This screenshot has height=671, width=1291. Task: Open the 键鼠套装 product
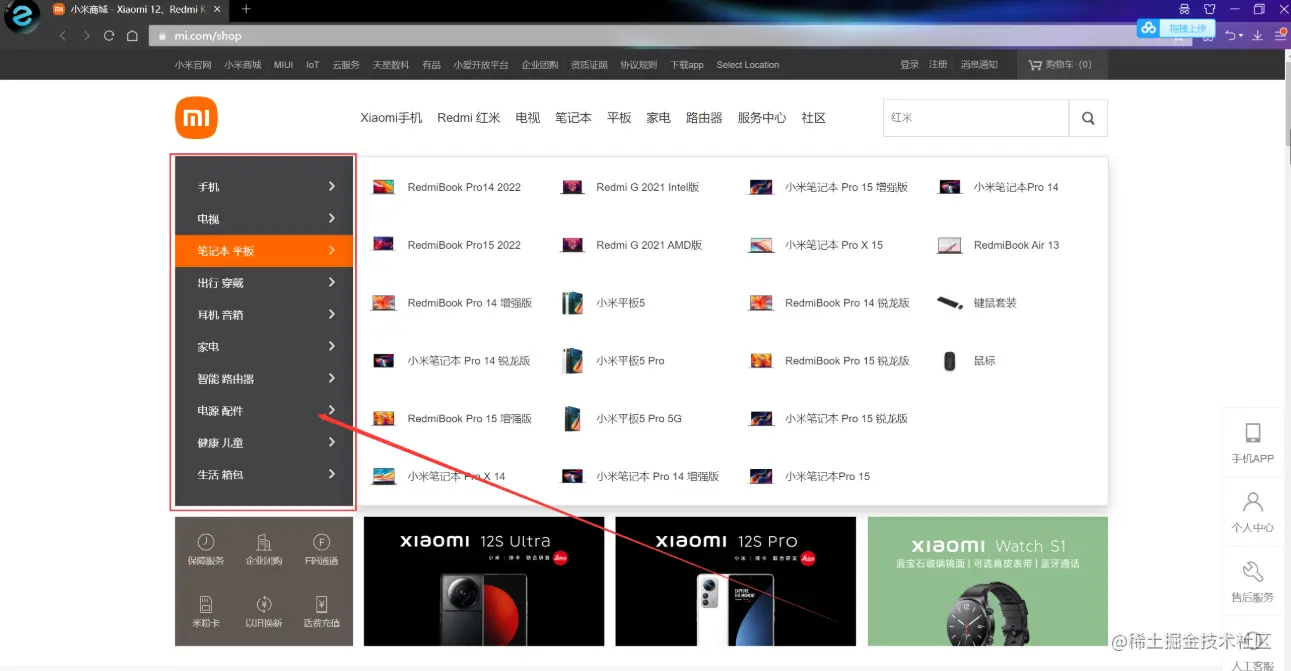[x=977, y=303]
